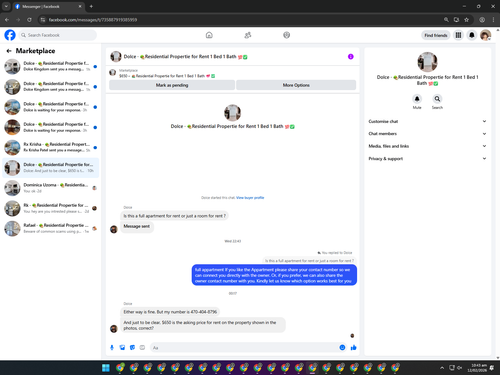
Task: Open the Rx Krisha conversation
Action: (51, 147)
